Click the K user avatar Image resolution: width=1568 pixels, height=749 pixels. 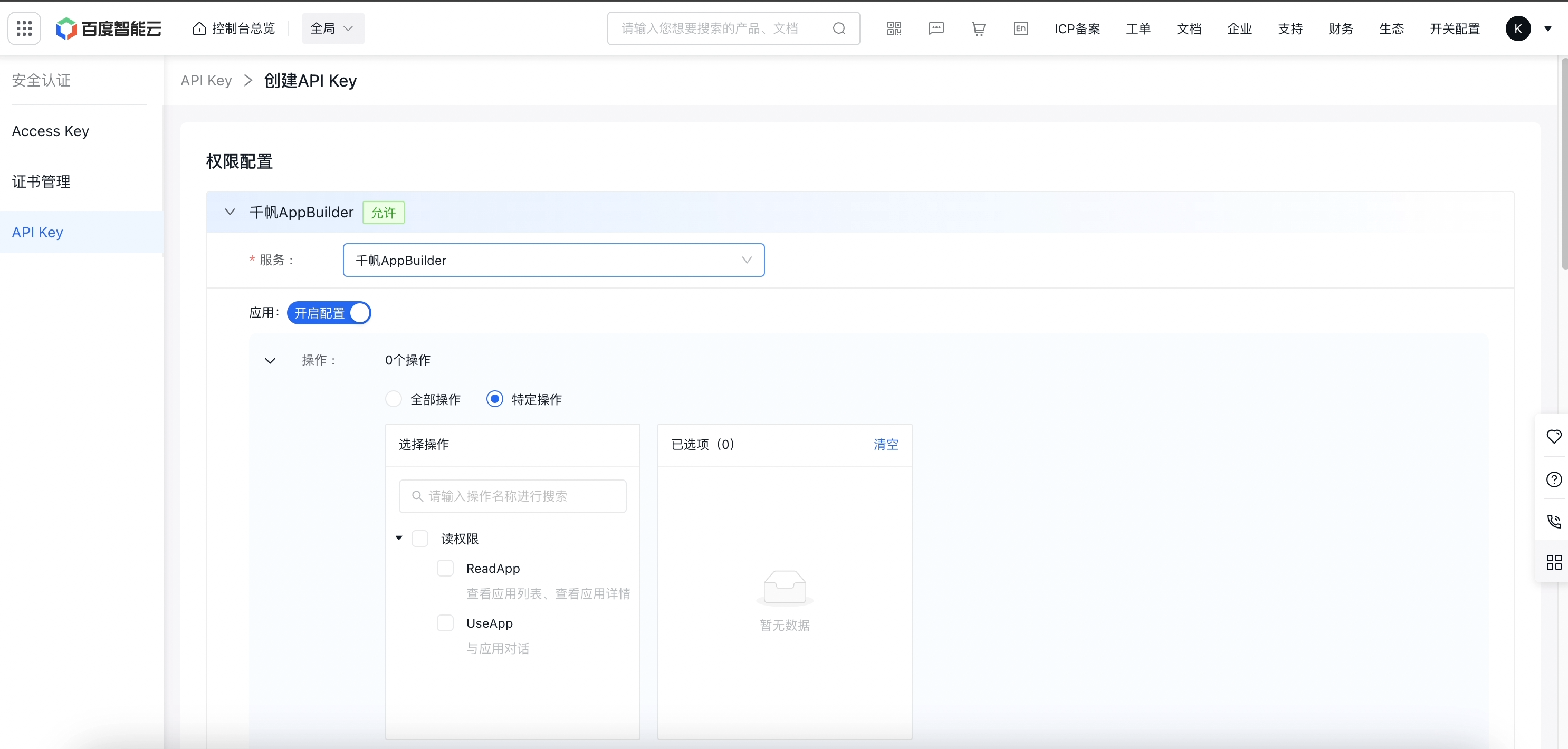[x=1518, y=28]
